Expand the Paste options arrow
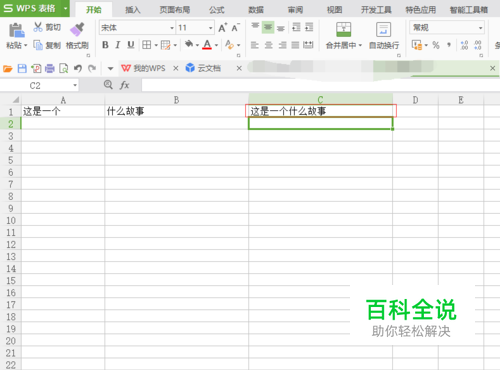The image size is (500, 370). tap(25, 45)
